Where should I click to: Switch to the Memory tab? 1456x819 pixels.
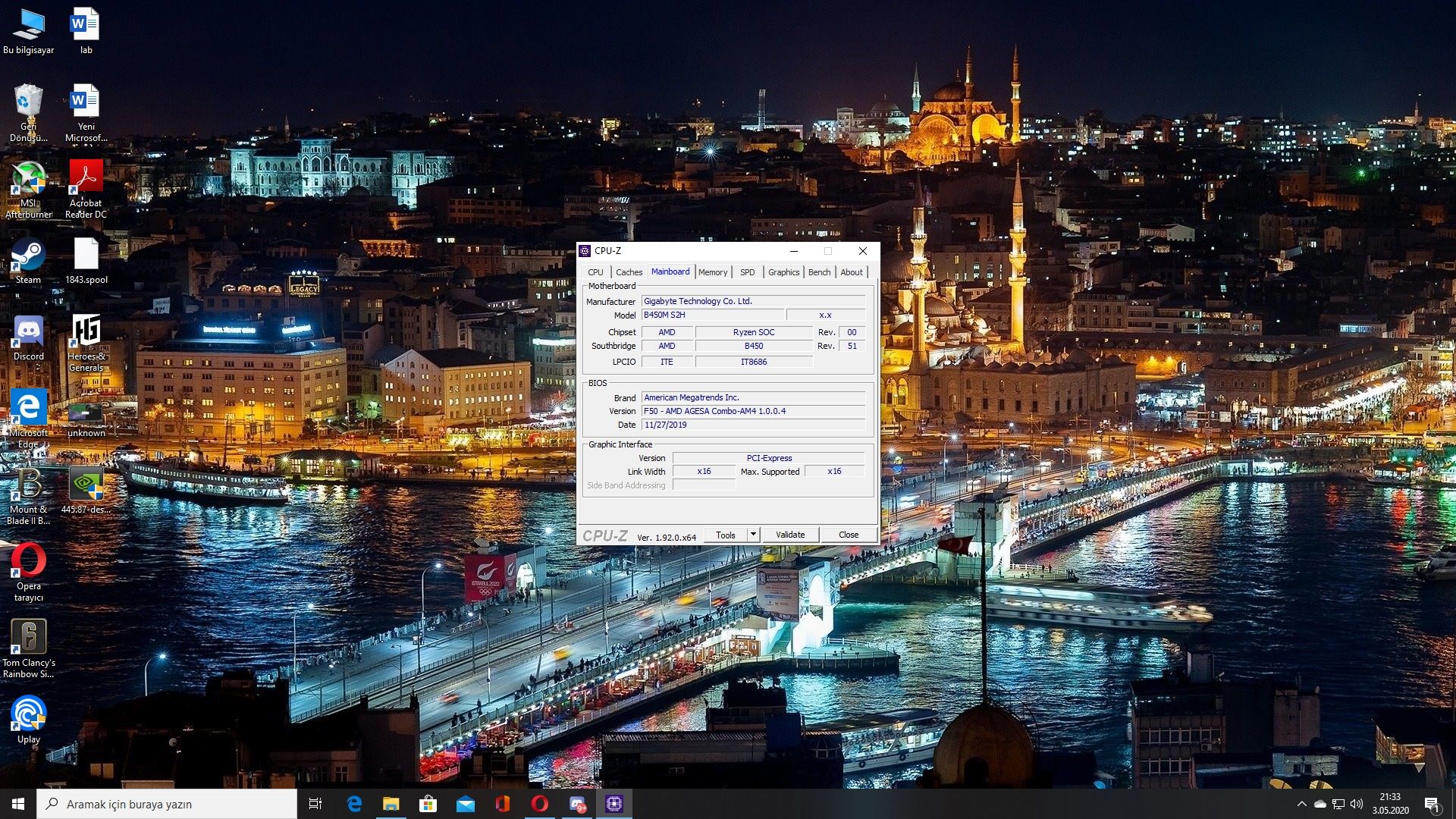click(x=712, y=272)
